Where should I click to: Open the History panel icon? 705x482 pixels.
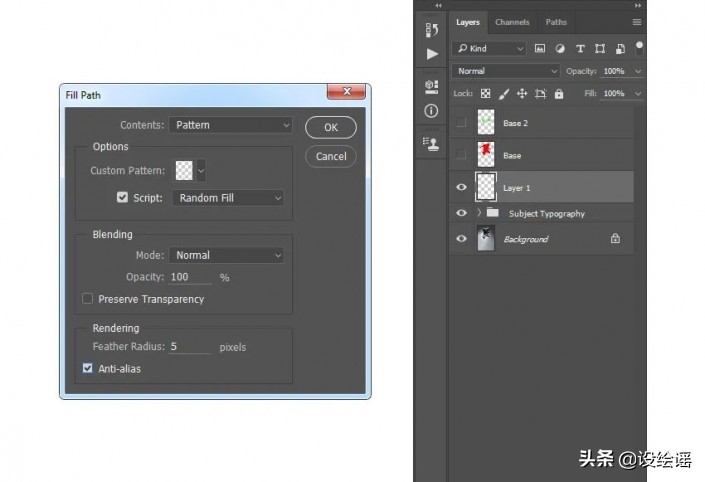click(x=432, y=30)
